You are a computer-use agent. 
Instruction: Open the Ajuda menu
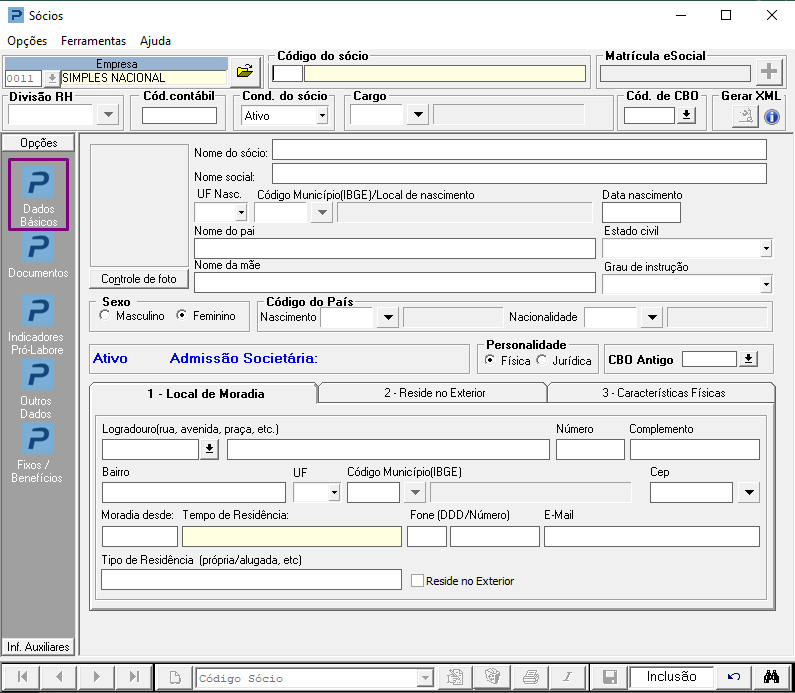155,41
